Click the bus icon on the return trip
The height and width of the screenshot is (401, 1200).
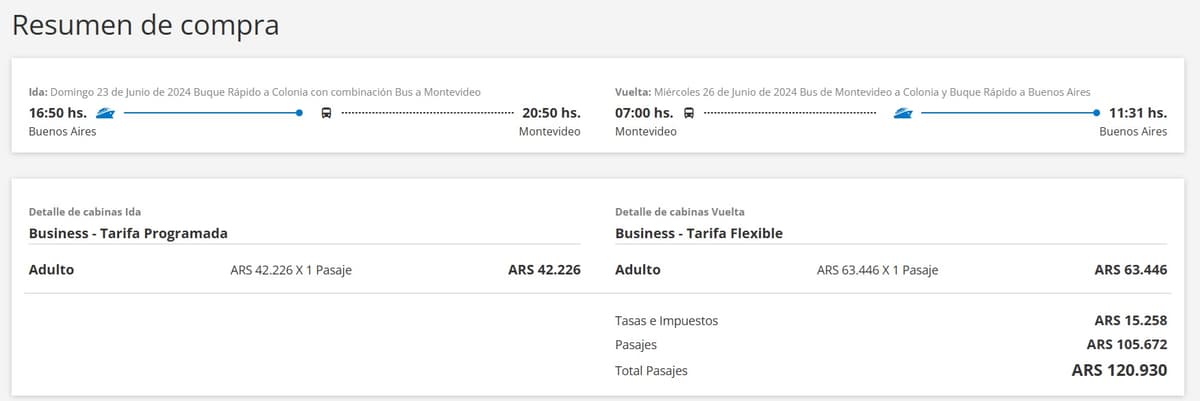(x=689, y=113)
